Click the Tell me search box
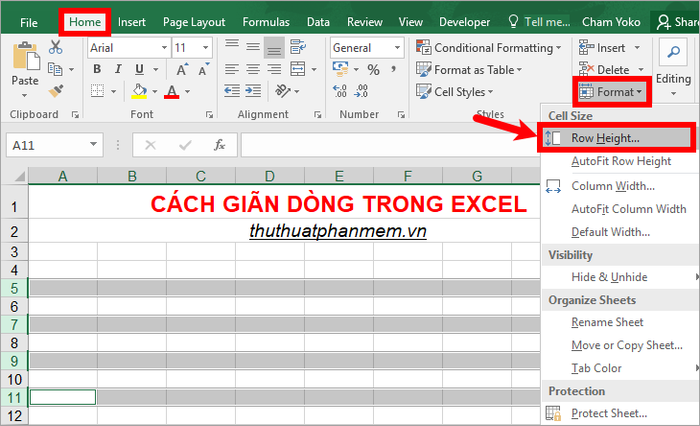The height and width of the screenshot is (426, 700). click(x=539, y=22)
